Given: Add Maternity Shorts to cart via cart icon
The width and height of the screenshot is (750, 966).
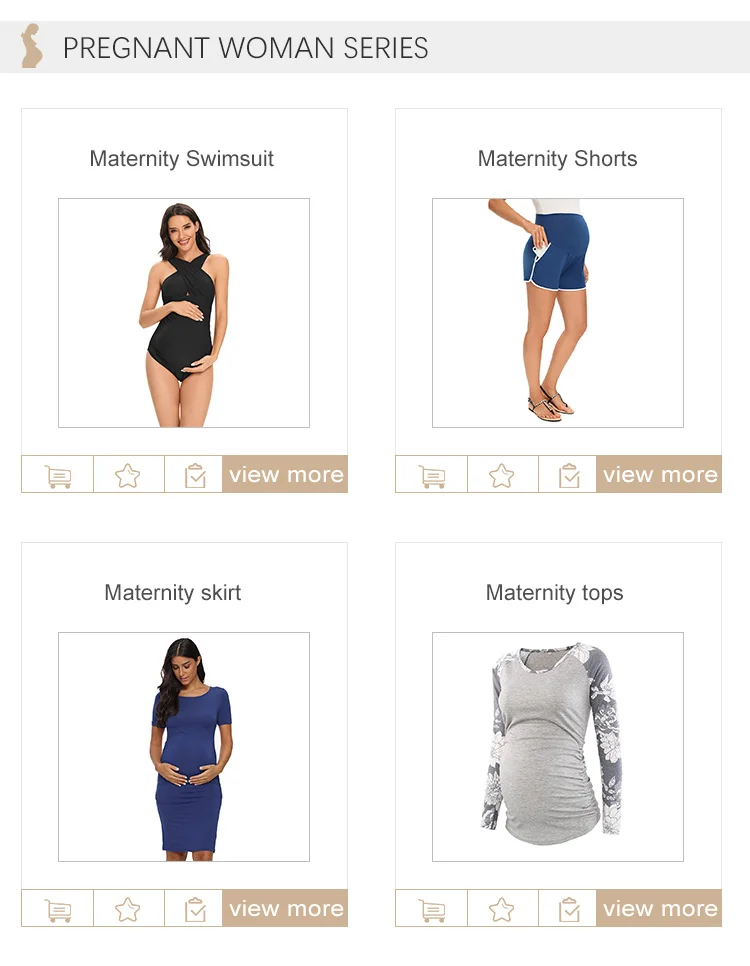Looking at the screenshot, I should coord(432,476).
